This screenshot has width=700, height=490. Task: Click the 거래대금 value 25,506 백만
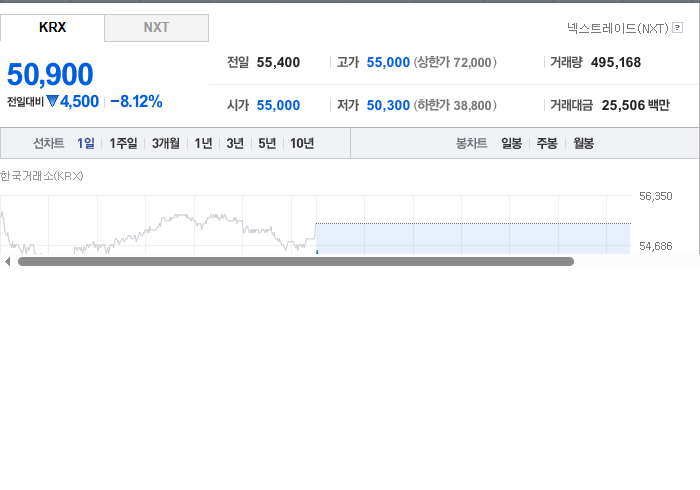pos(635,105)
